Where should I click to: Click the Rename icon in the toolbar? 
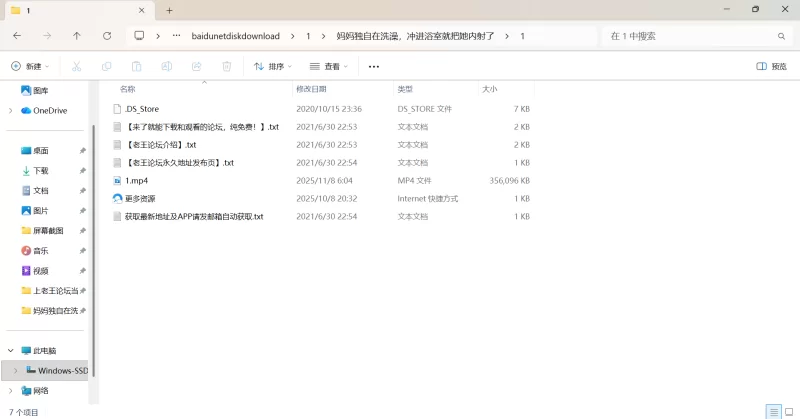pos(166,66)
